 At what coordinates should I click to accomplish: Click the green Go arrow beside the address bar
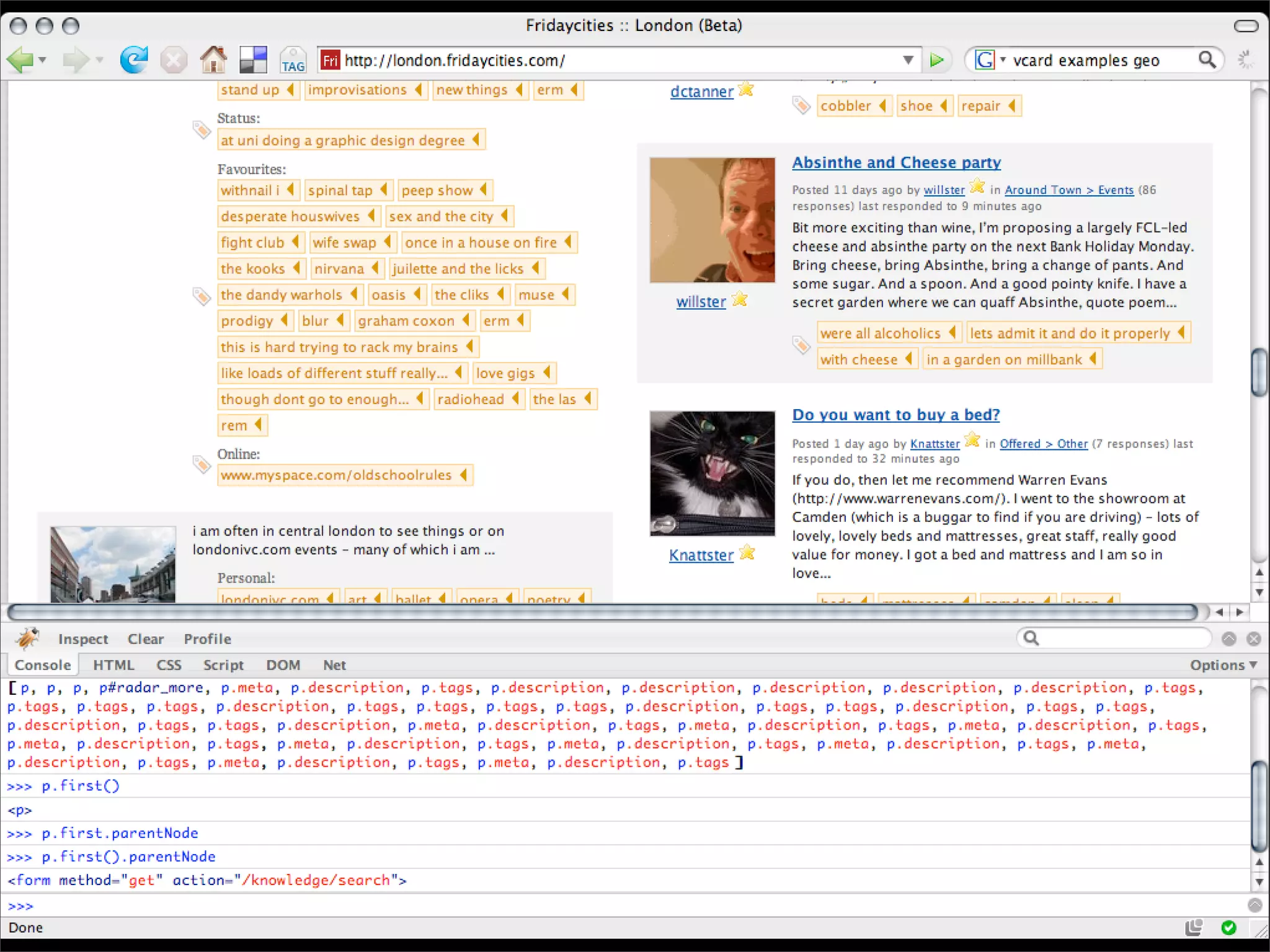tap(936, 60)
